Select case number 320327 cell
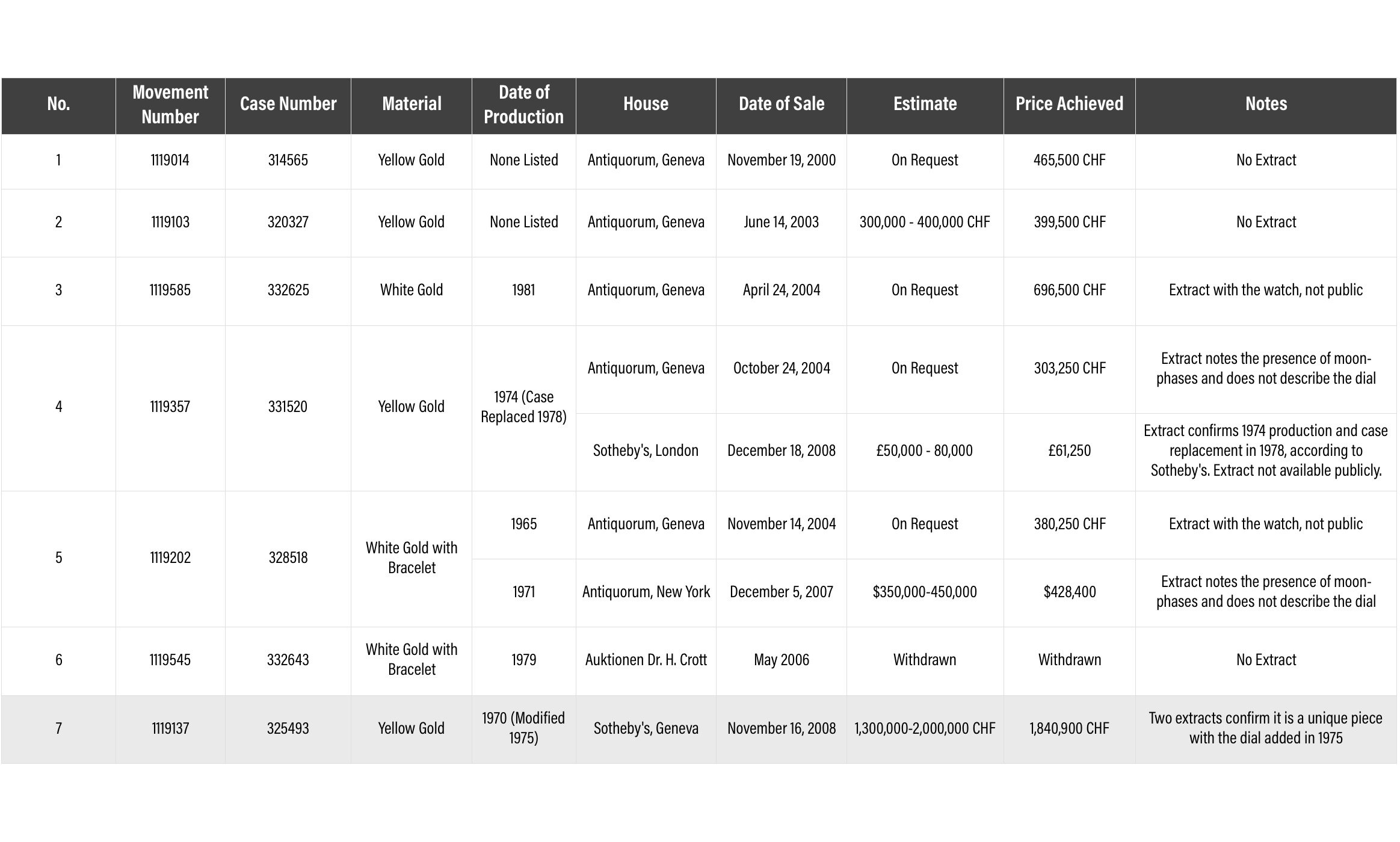1400x842 pixels. click(288, 223)
